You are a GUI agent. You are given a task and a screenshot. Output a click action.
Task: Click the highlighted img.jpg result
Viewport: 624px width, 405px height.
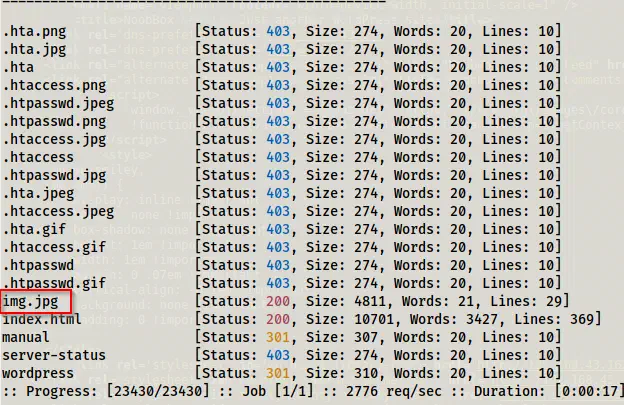31,302
